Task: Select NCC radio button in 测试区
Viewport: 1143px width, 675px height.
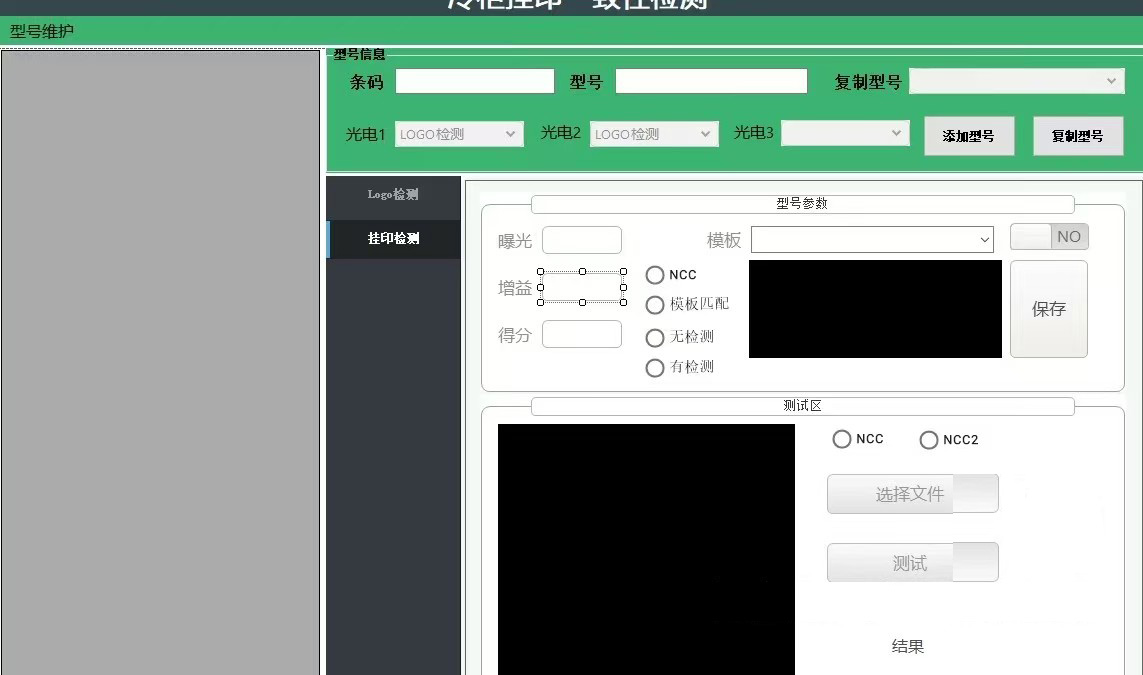Action: click(x=842, y=440)
